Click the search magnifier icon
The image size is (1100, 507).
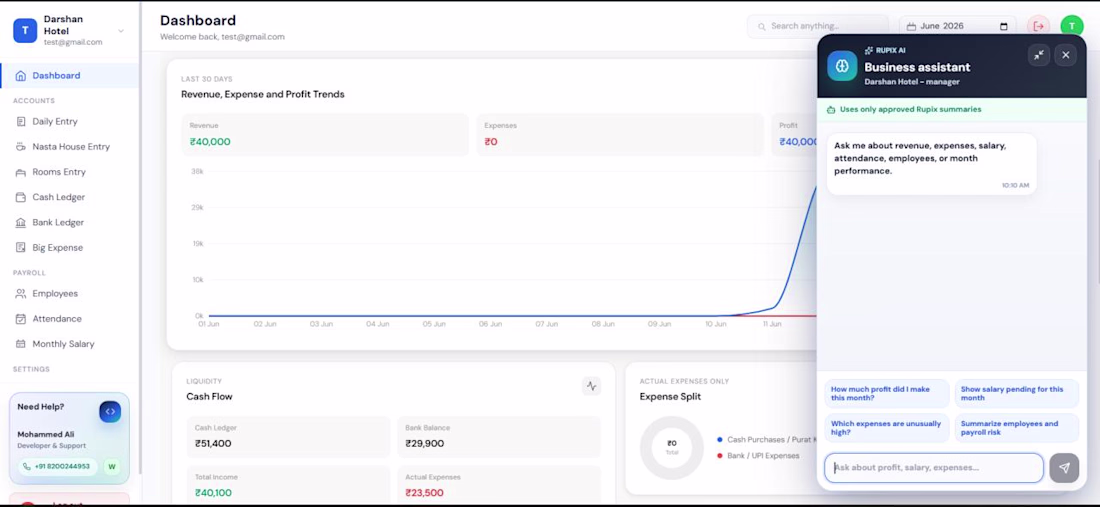pos(761,27)
